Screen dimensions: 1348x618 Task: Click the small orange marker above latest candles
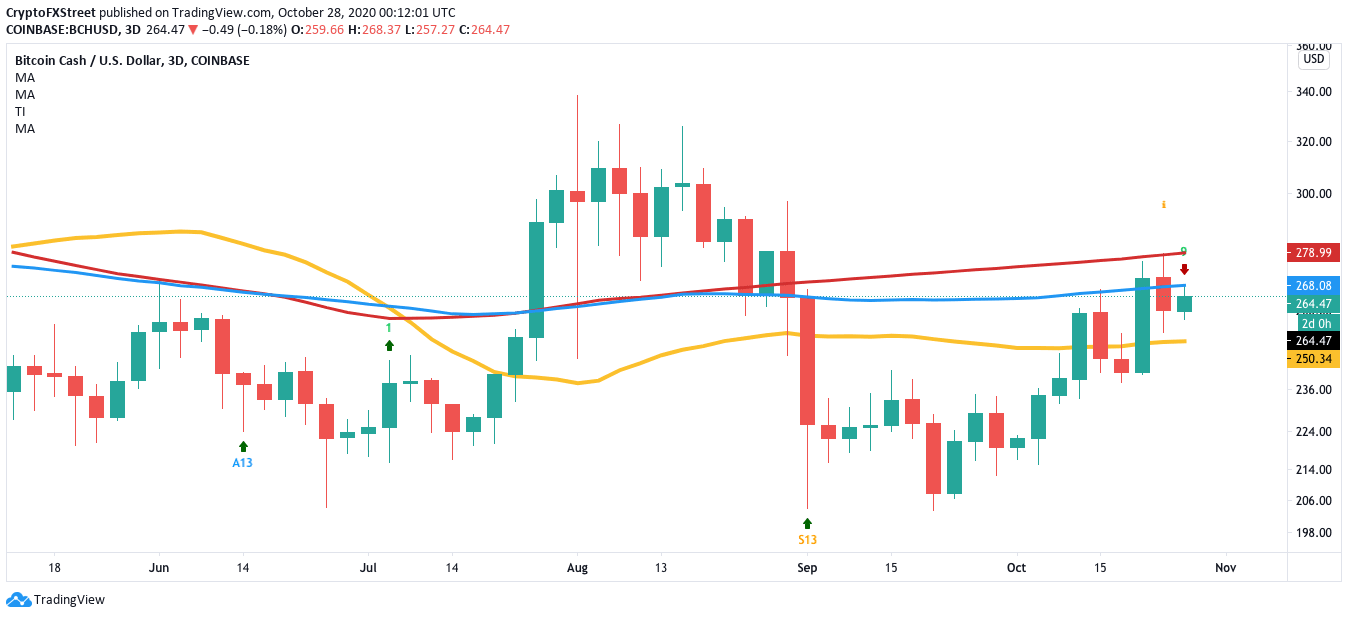tap(1164, 205)
